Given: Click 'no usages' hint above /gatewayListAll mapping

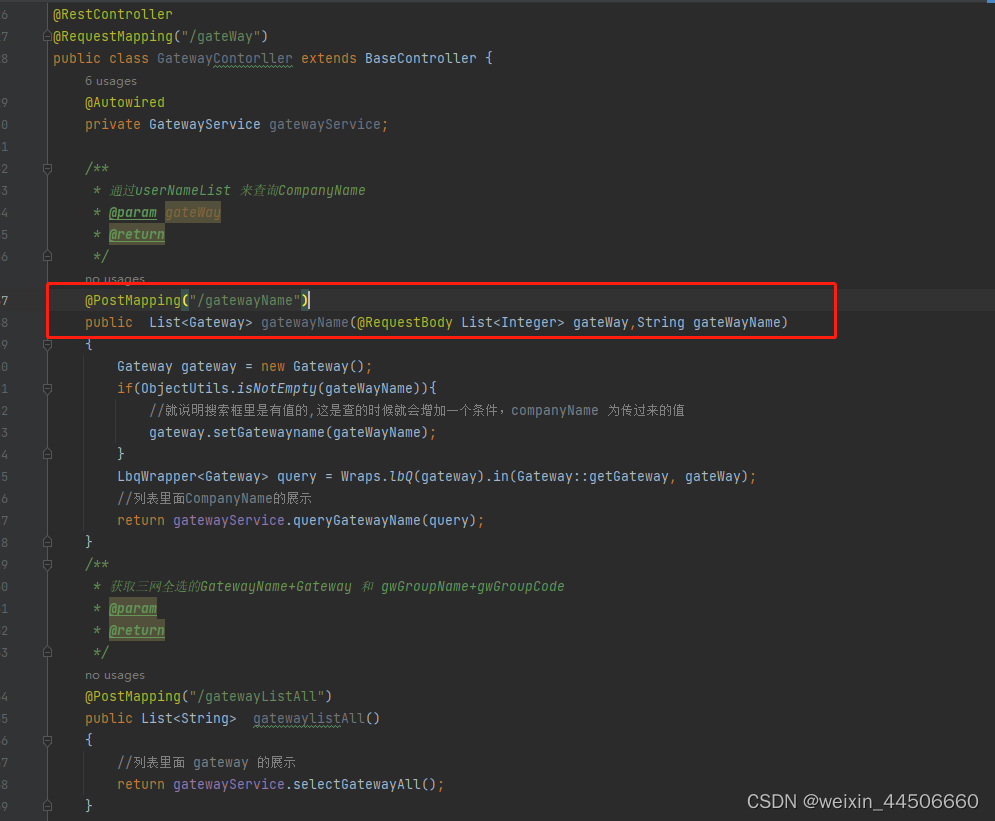Looking at the screenshot, I should pos(115,675).
